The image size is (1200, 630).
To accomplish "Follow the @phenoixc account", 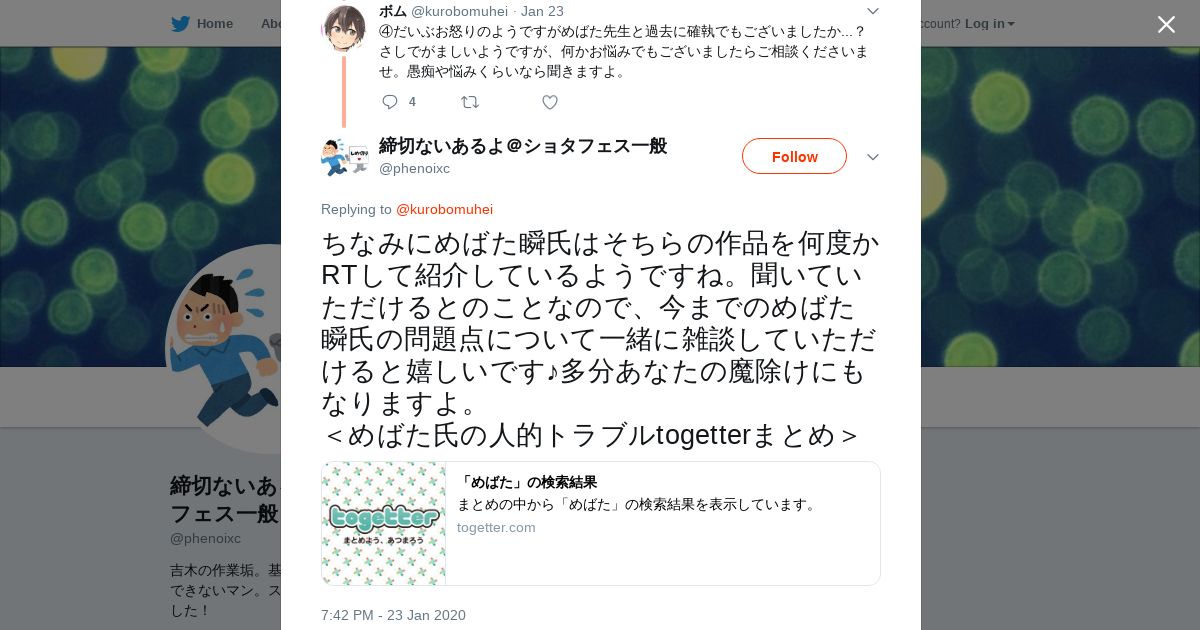I will point(794,156).
